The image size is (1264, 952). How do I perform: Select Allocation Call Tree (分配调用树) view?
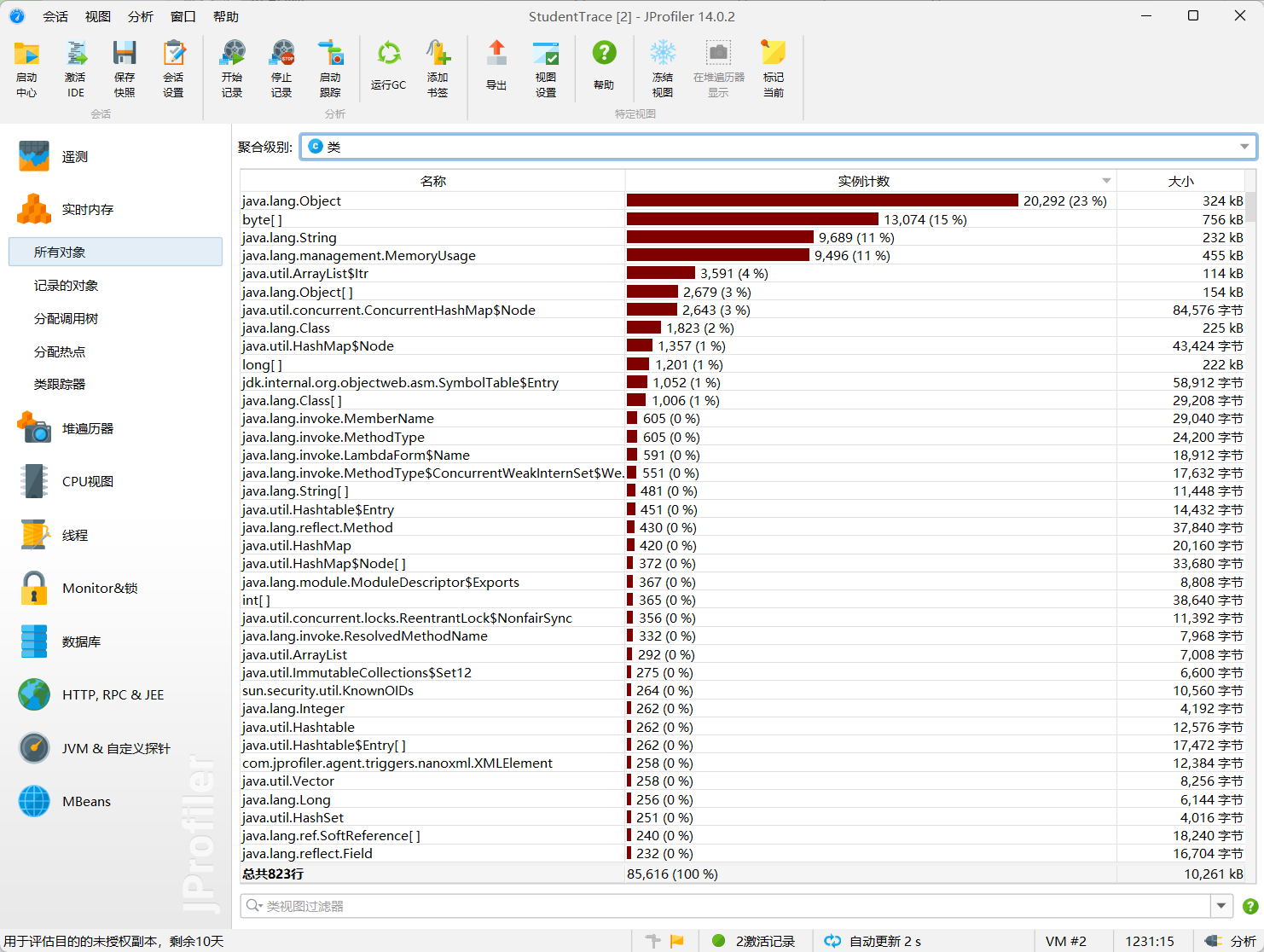click(66, 318)
